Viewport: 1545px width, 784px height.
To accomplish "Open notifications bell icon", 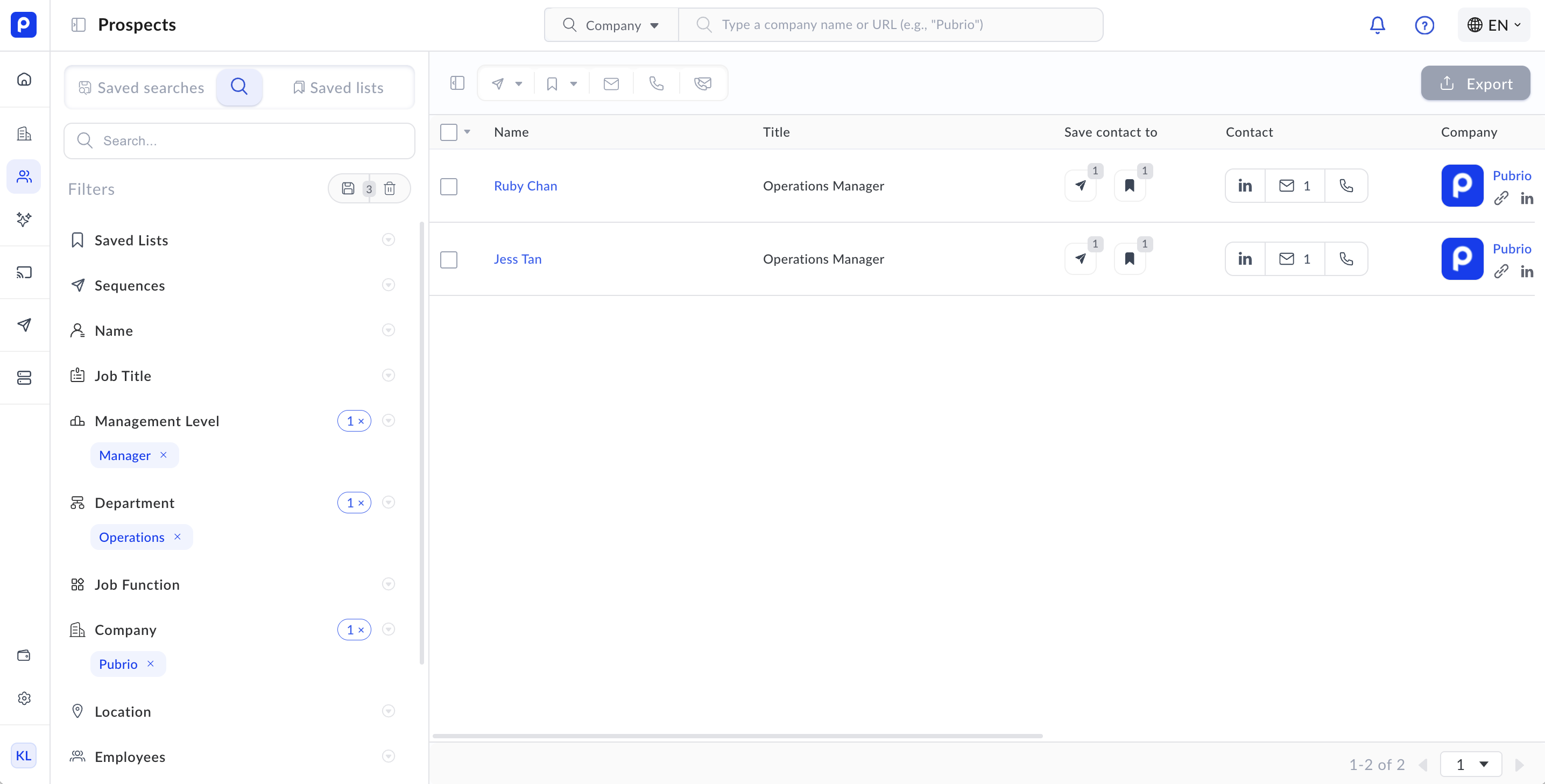I will (x=1377, y=25).
